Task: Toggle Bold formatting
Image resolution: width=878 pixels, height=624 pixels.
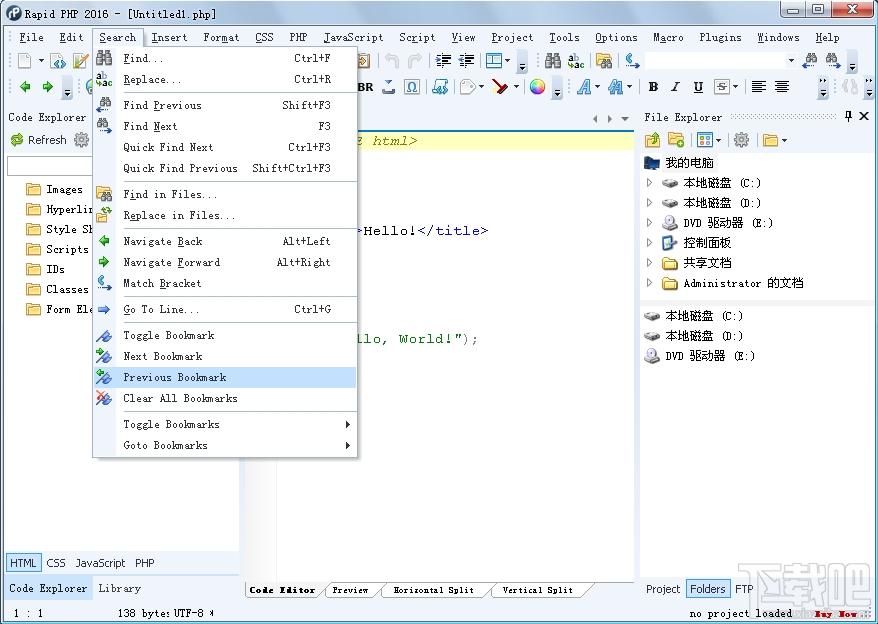Action: tap(653, 87)
